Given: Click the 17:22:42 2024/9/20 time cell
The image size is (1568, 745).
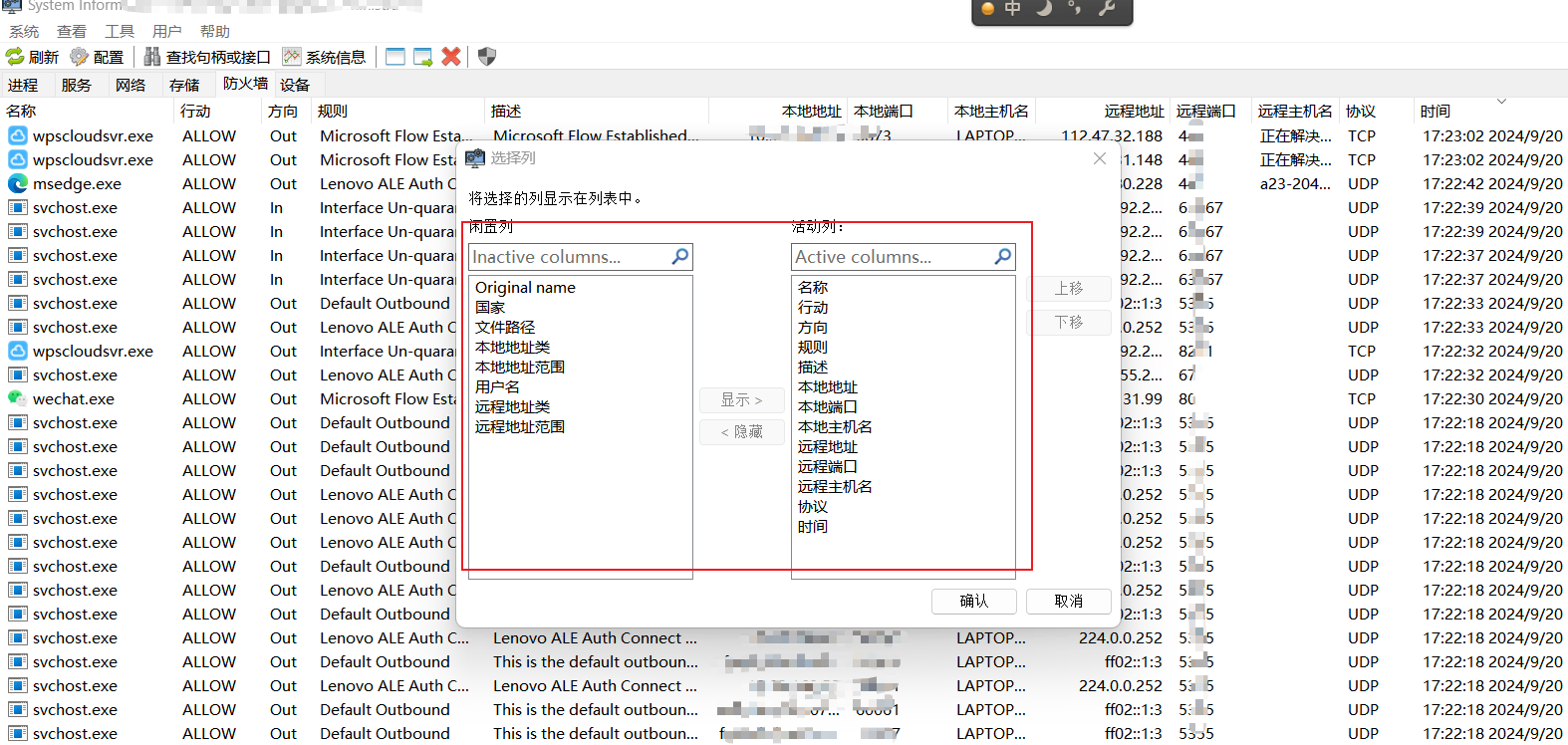Looking at the screenshot, I should 1492,183.
